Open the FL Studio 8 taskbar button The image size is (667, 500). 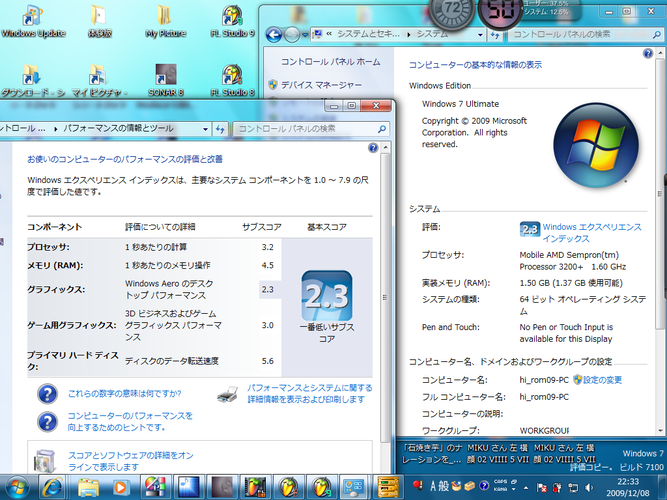click(x=288, y=487)
